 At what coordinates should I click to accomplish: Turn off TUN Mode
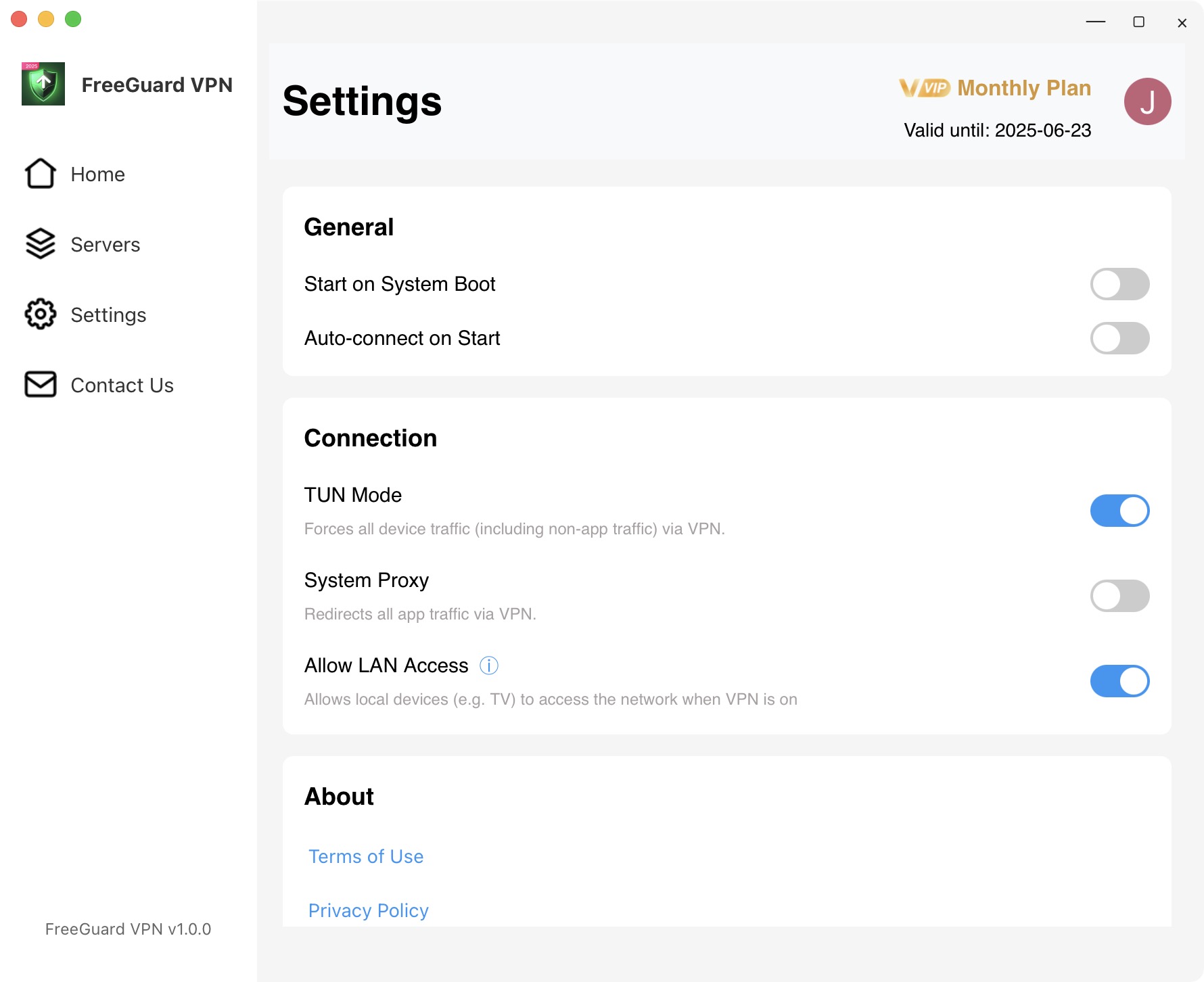click(1120, 511)
